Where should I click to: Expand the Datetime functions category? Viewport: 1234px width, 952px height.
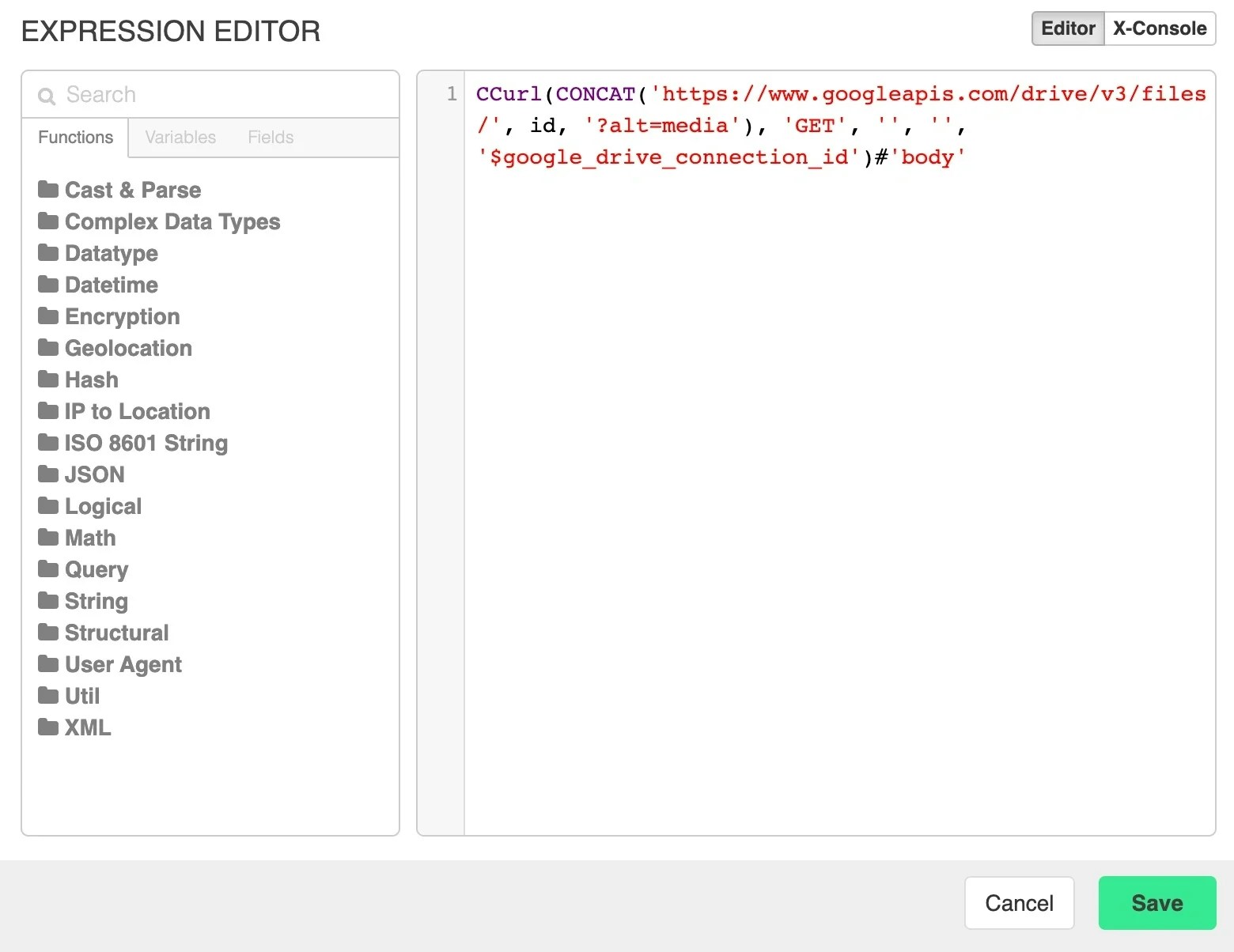click(111, 285)
